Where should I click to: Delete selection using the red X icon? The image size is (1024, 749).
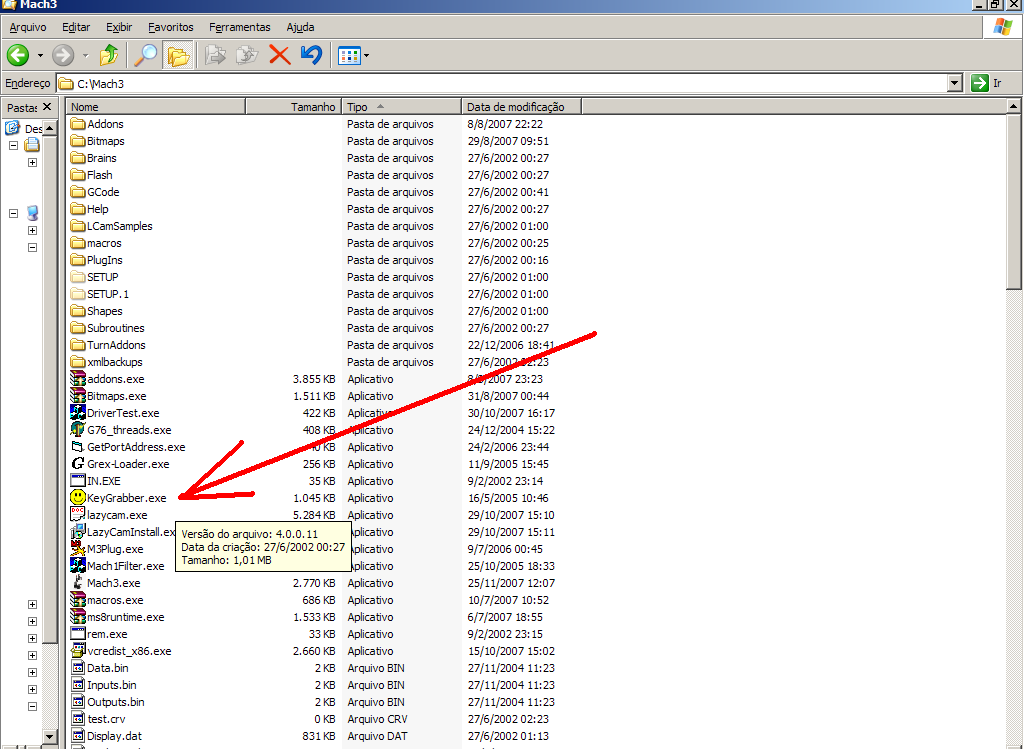[280, 56]
